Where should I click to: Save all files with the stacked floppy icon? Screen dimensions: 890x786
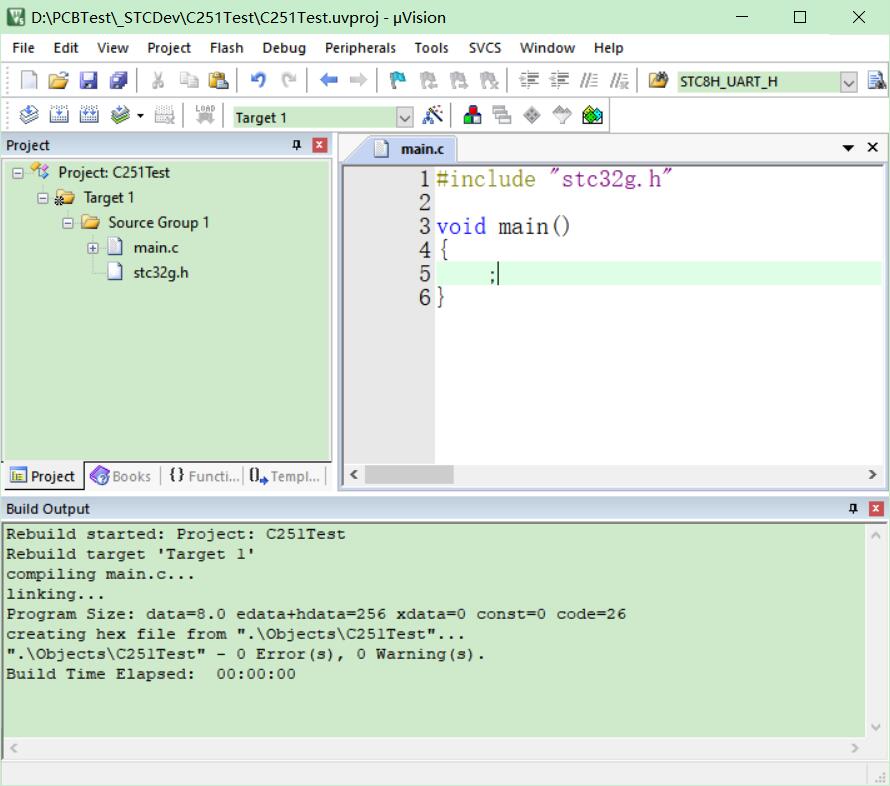119,81
